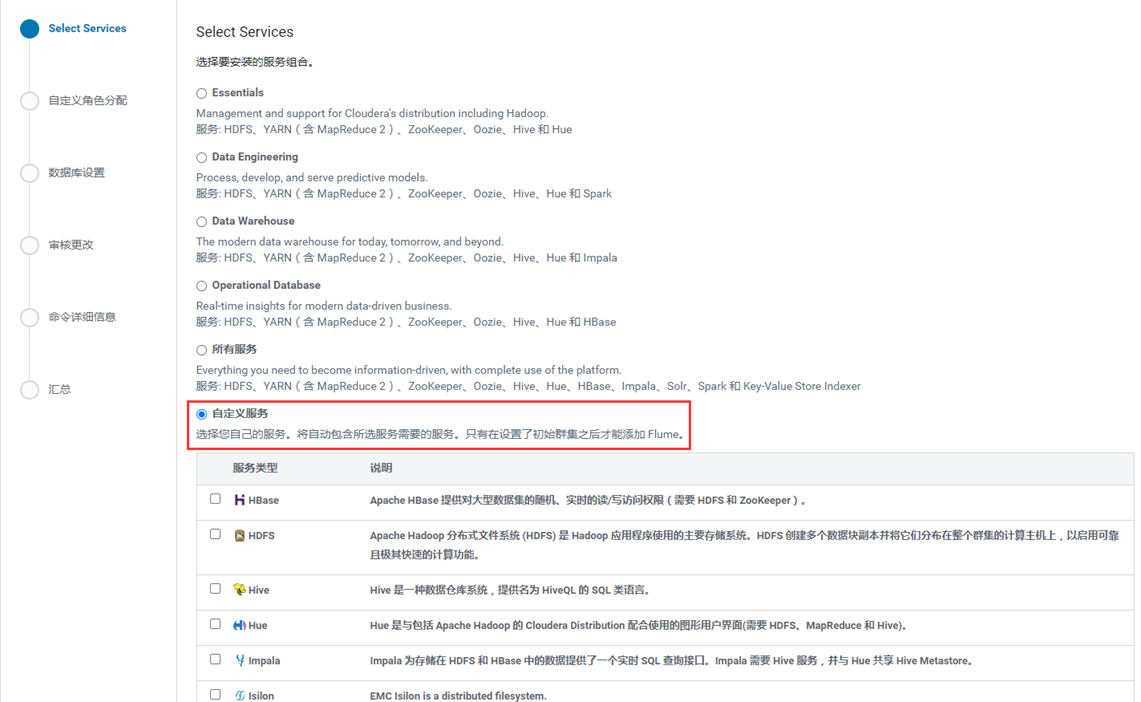Click the Impala service icon
1141x702 pixels.
tap(239, 661)
